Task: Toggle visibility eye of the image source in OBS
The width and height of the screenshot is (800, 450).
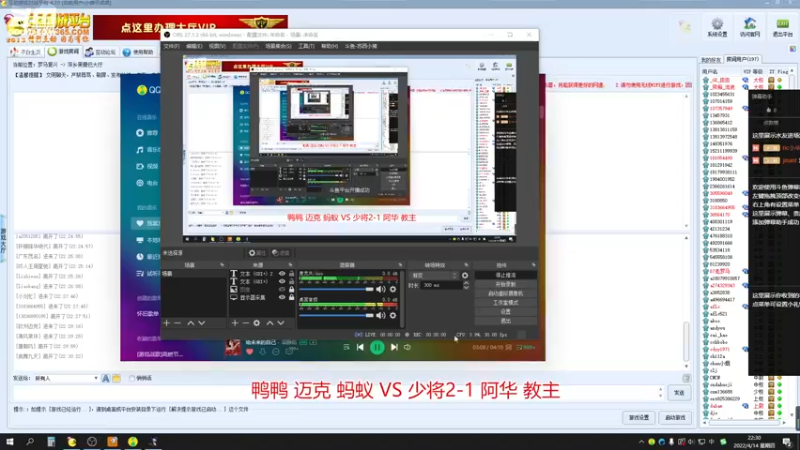Action: click(282, 289)
